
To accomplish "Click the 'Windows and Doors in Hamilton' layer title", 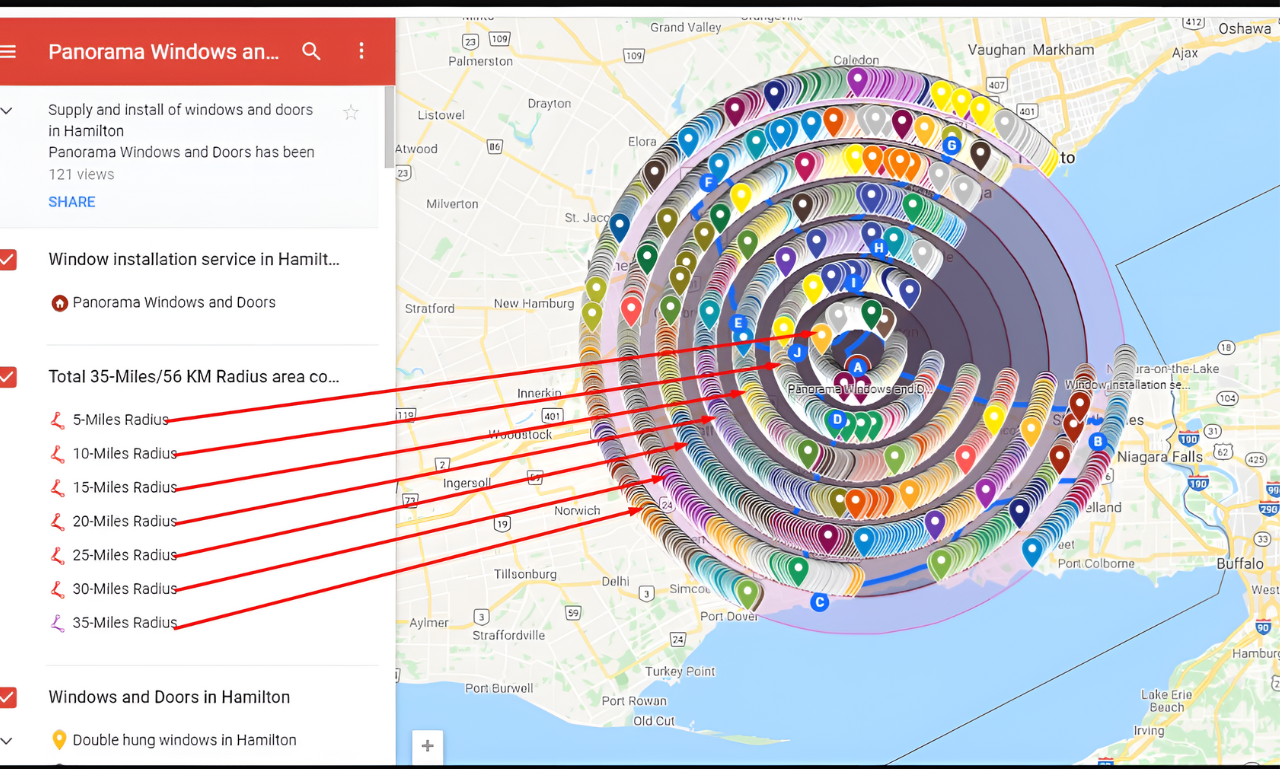I will pos(169,697).
